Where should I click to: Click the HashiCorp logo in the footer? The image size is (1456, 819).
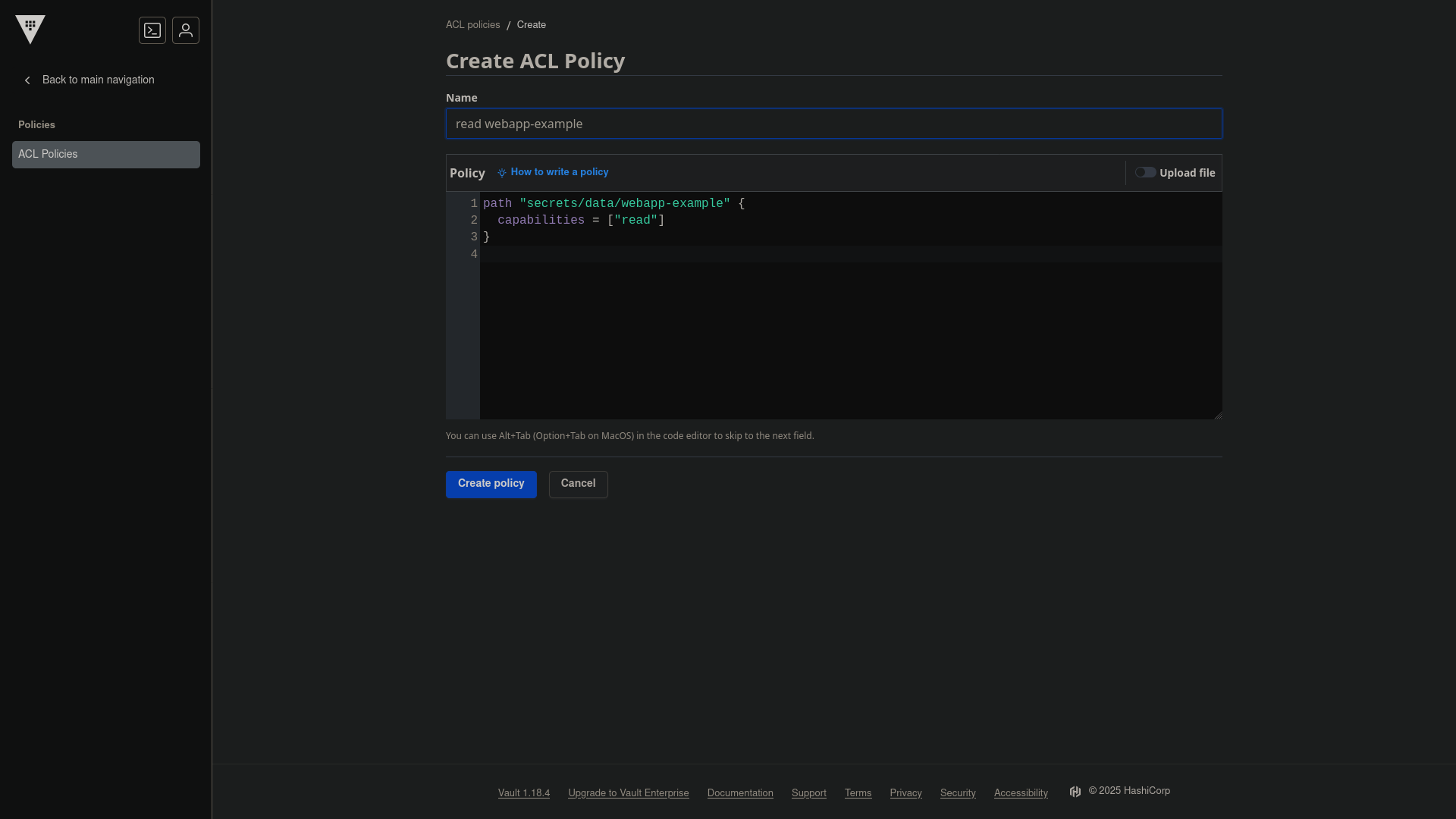coord(1075,792)
